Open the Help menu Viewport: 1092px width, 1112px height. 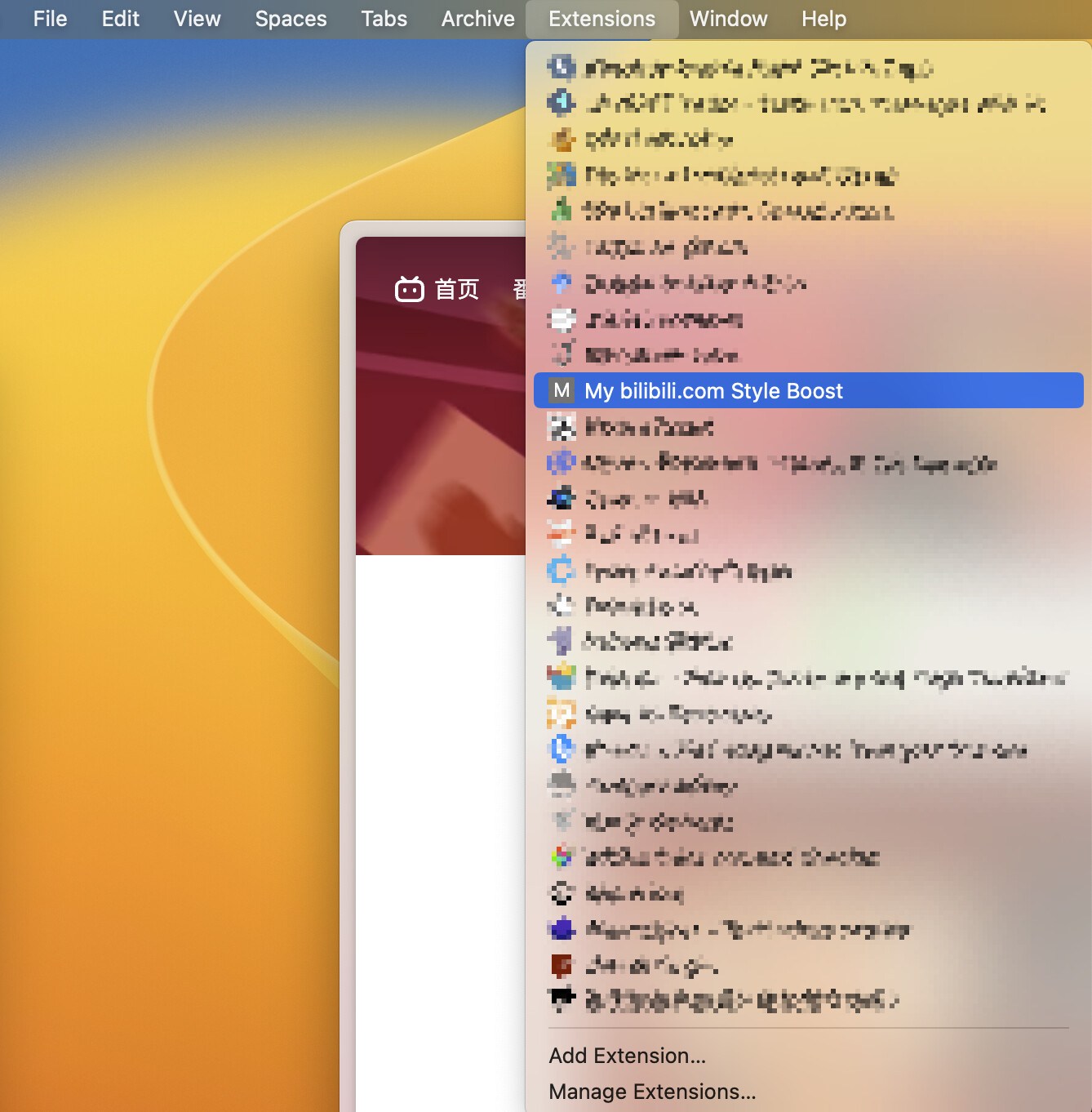point(823,19)
